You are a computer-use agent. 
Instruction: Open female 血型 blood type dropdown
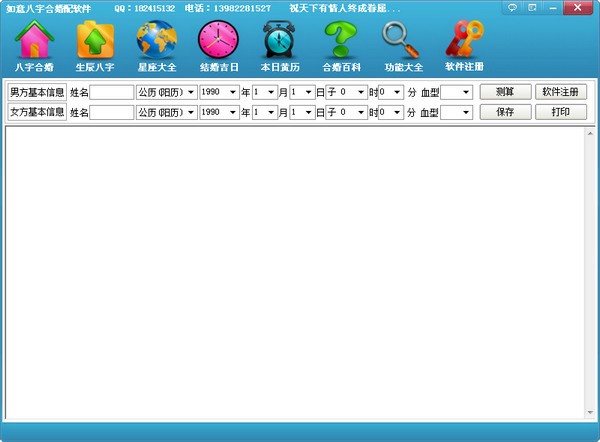point(457,113)
